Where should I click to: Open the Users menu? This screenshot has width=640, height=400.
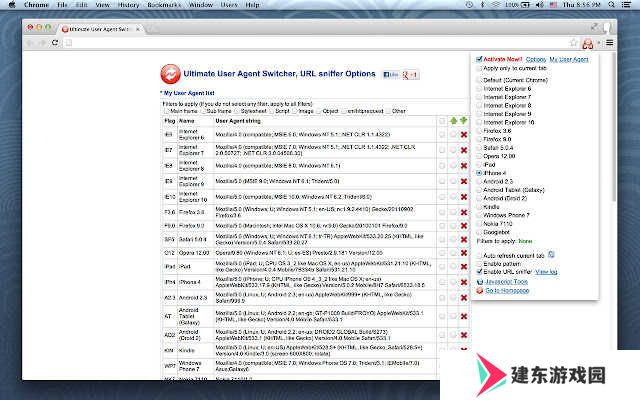(229, 5)
